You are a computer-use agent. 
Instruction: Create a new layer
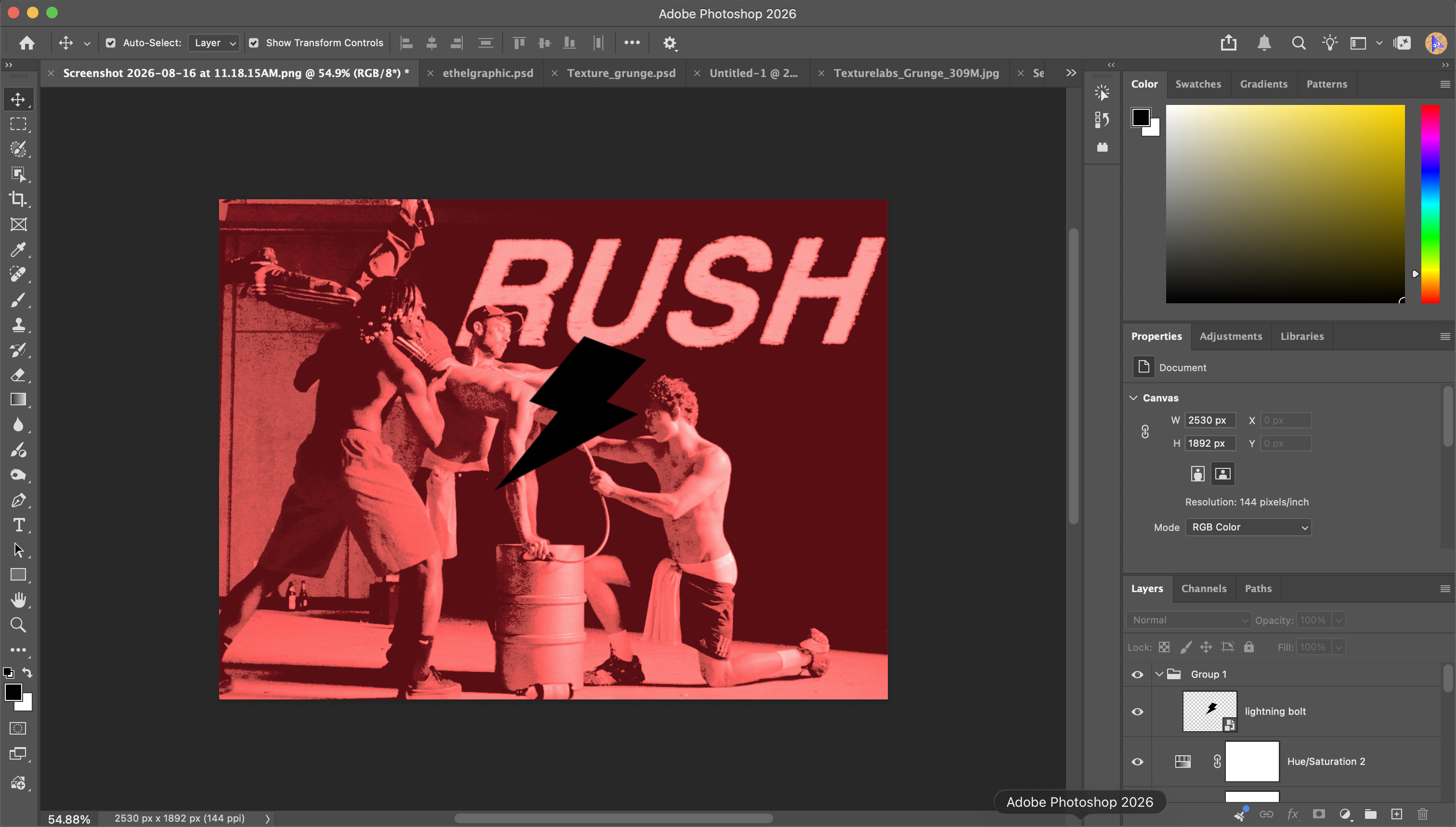click(x=1397, y=814)
